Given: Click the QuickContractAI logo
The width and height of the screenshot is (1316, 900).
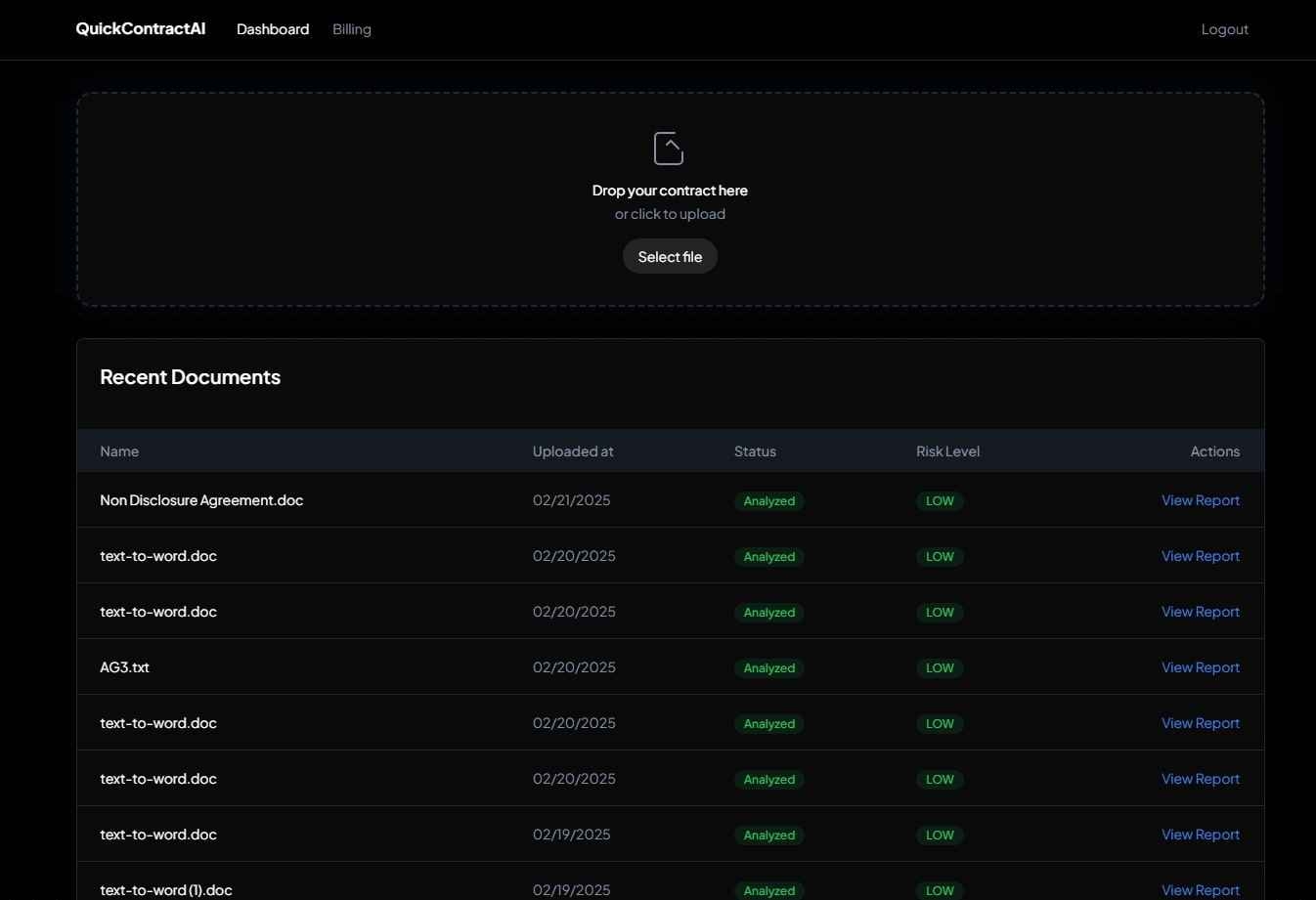Looking at the screenshot, I should pyautogui.click(x=141, y=28).
